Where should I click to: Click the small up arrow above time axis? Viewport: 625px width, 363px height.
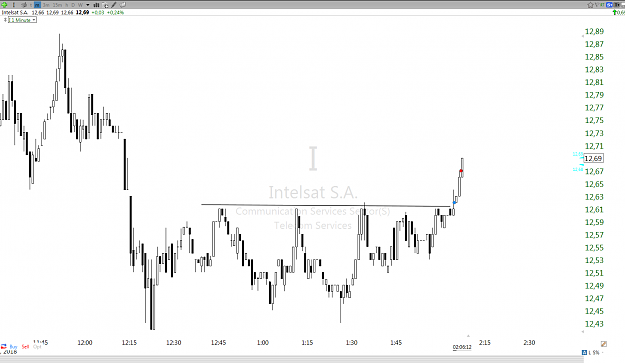click(468, 336)
